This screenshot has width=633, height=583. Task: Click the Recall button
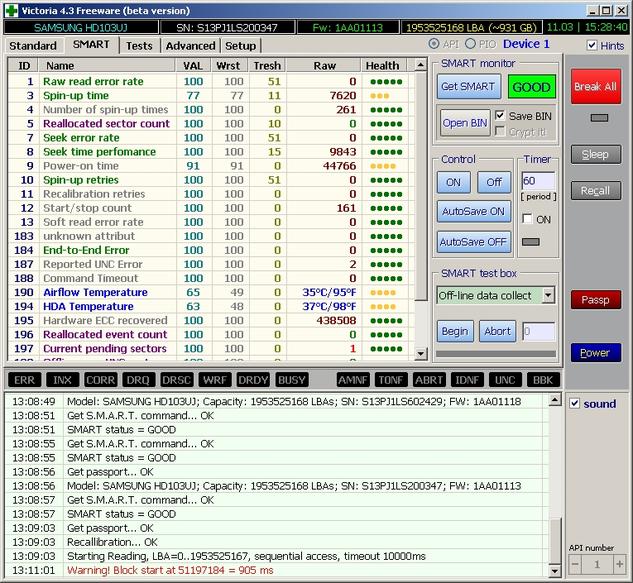pyautogui.click(x=595, y=191)
